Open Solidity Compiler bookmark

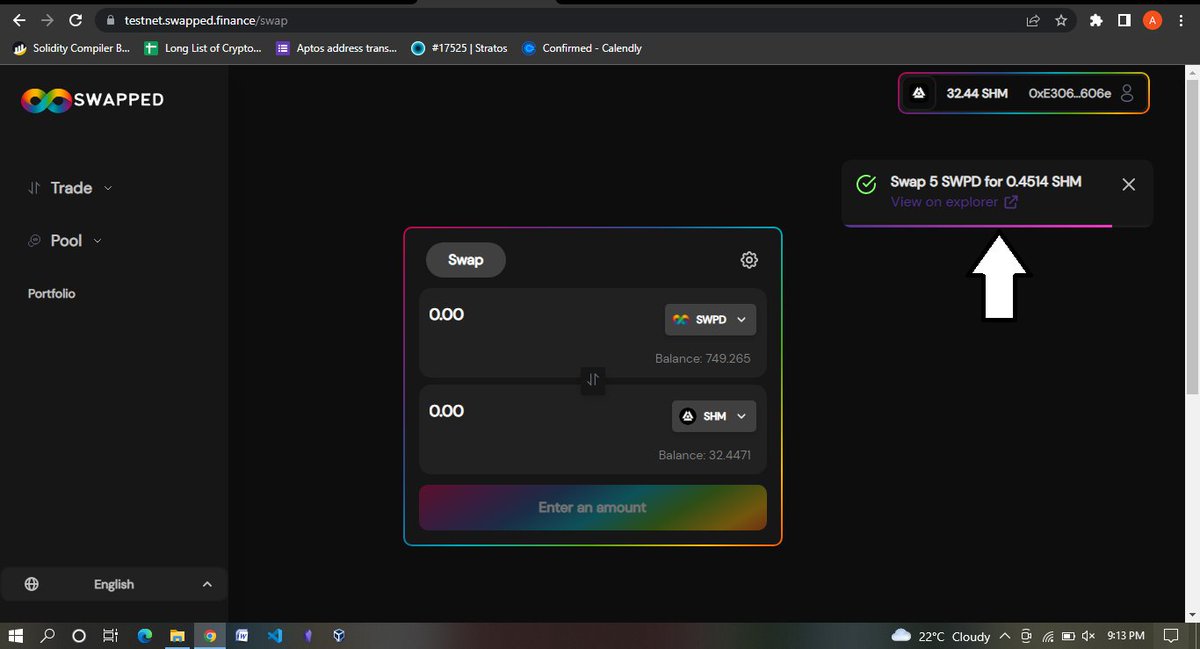point(71,48)
